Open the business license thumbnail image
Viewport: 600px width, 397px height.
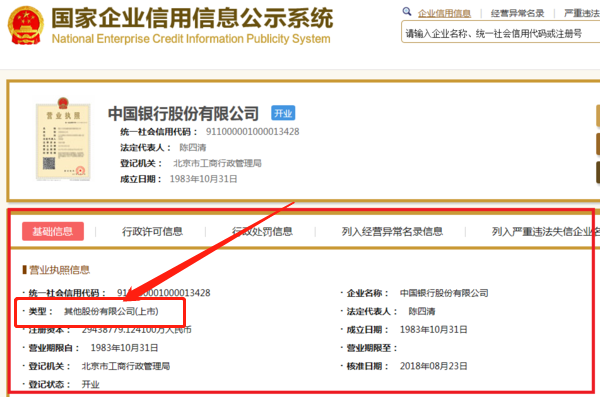pos(63,139)
